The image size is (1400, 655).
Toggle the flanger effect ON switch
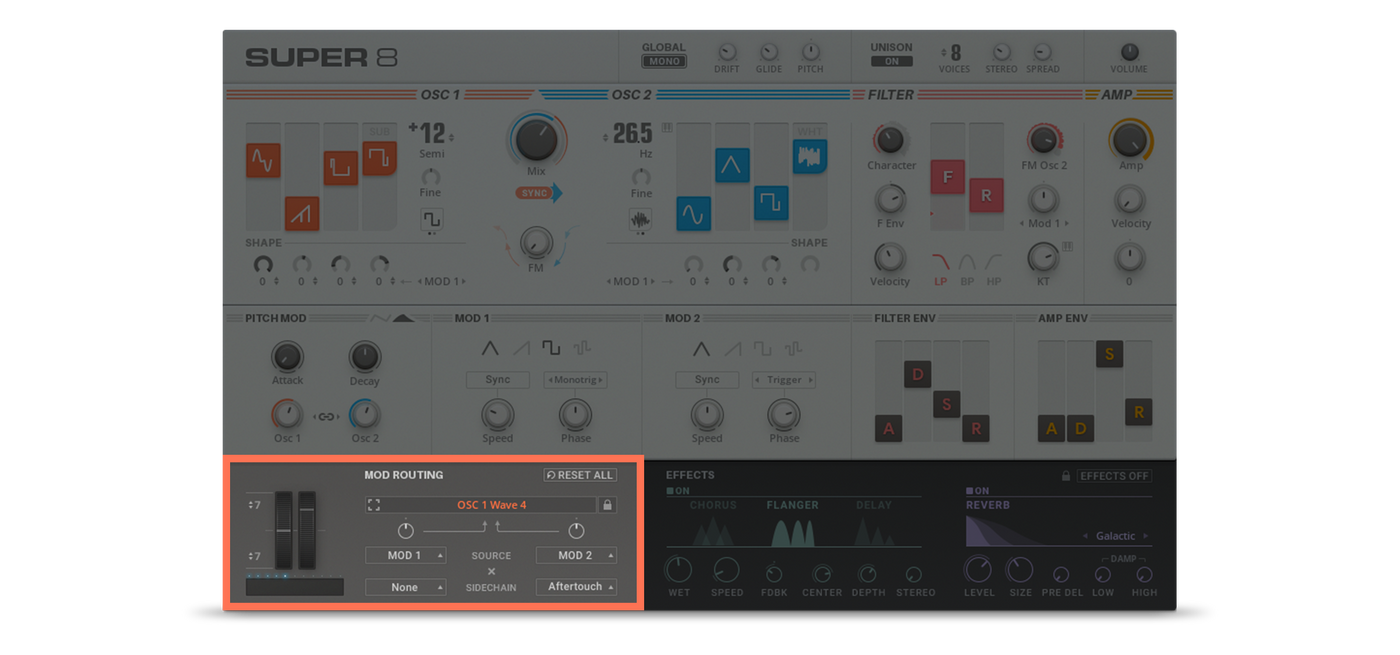tap(679, 491)
